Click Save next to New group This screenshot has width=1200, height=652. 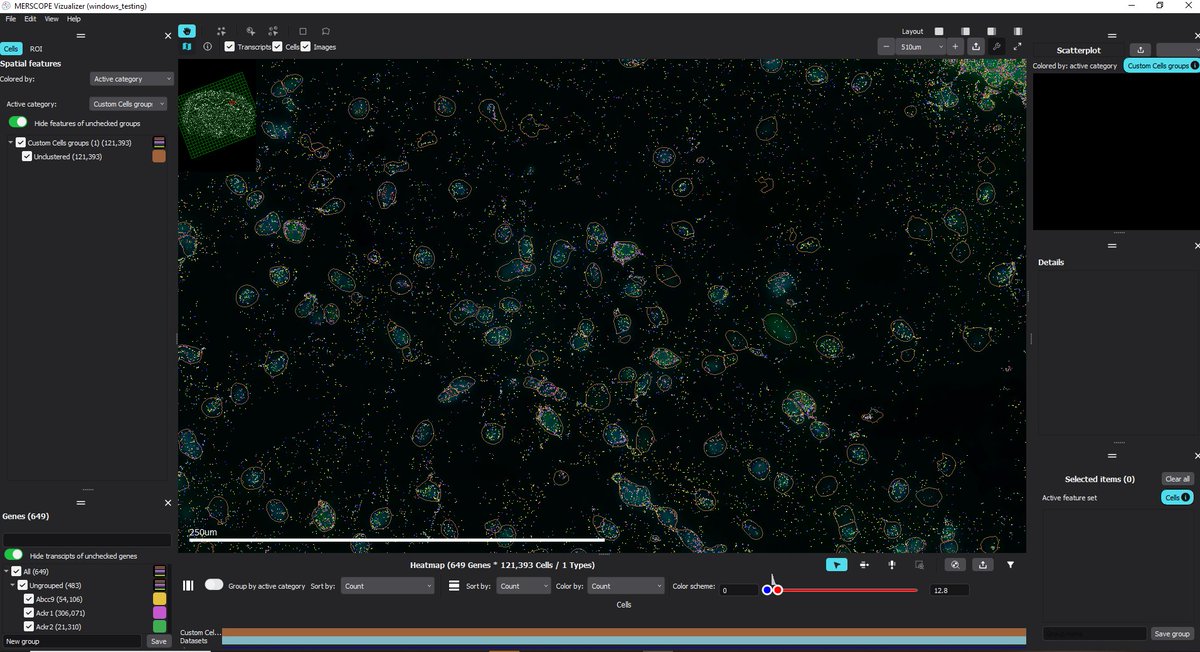pyautogui.click(x=158, y=641)
